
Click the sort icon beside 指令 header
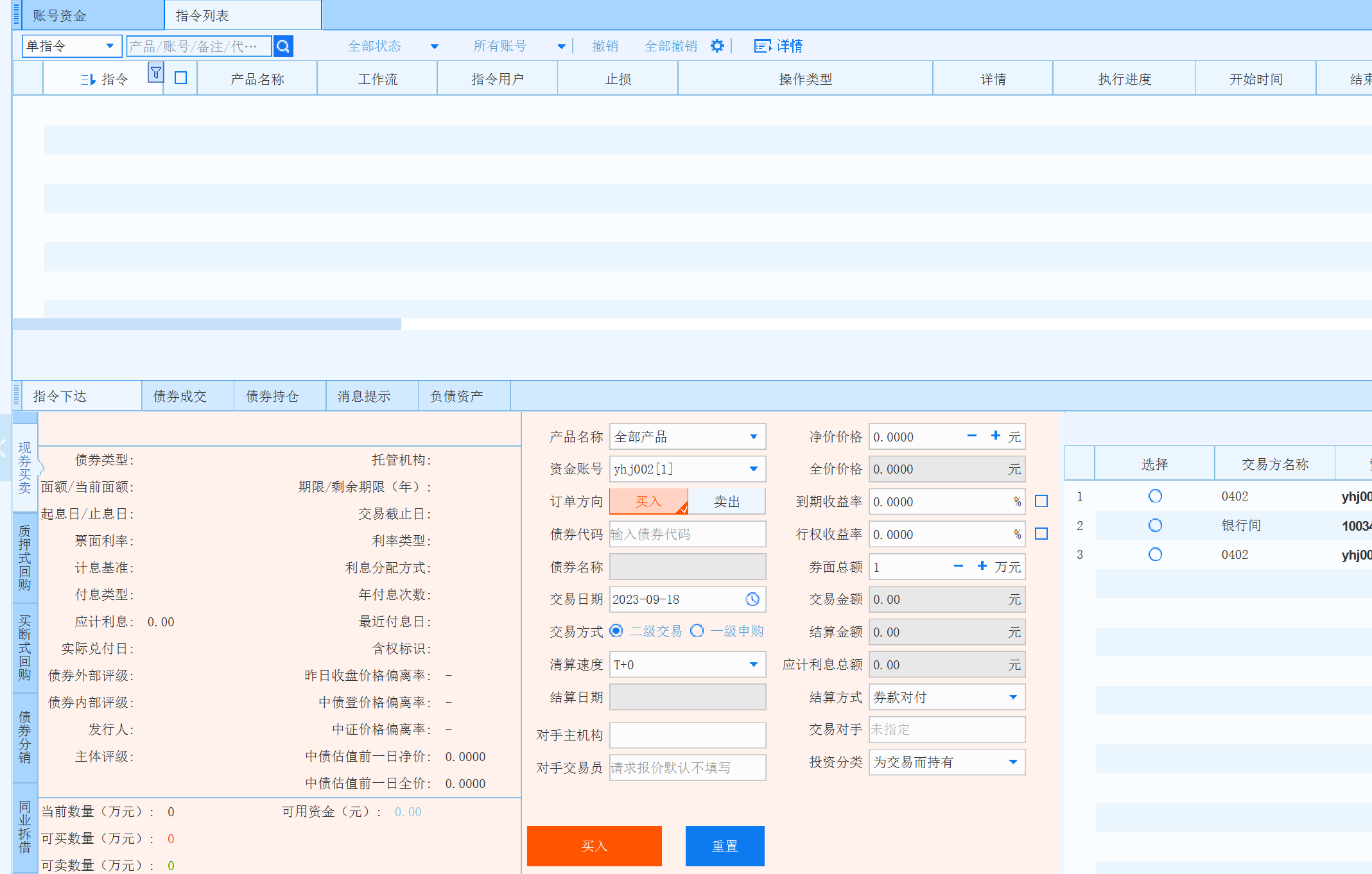click(88, 80)
